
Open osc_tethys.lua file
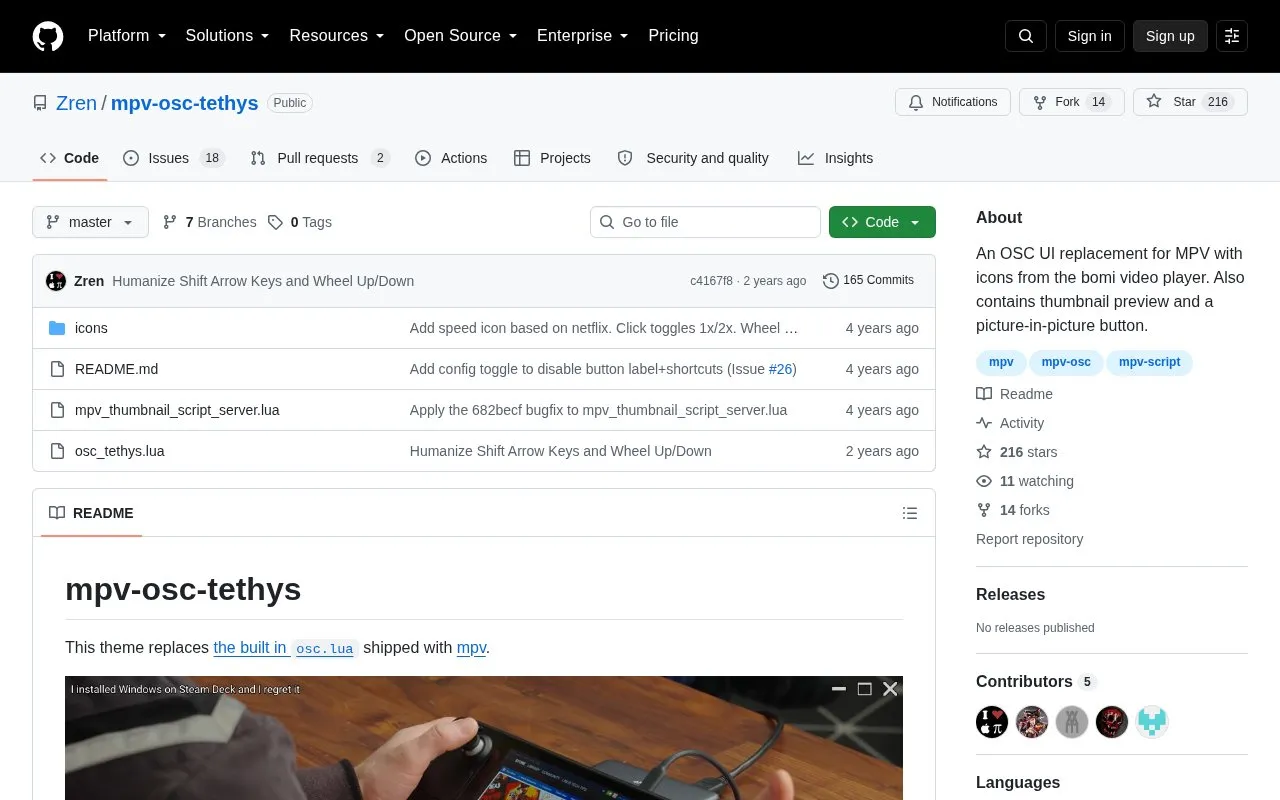pos(120,451)
